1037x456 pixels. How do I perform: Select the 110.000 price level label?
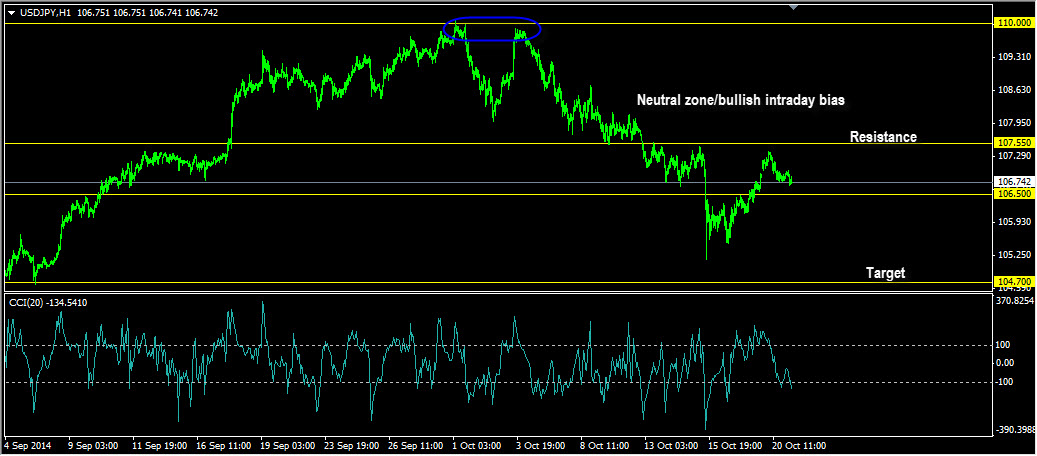tap(1014, 23)
